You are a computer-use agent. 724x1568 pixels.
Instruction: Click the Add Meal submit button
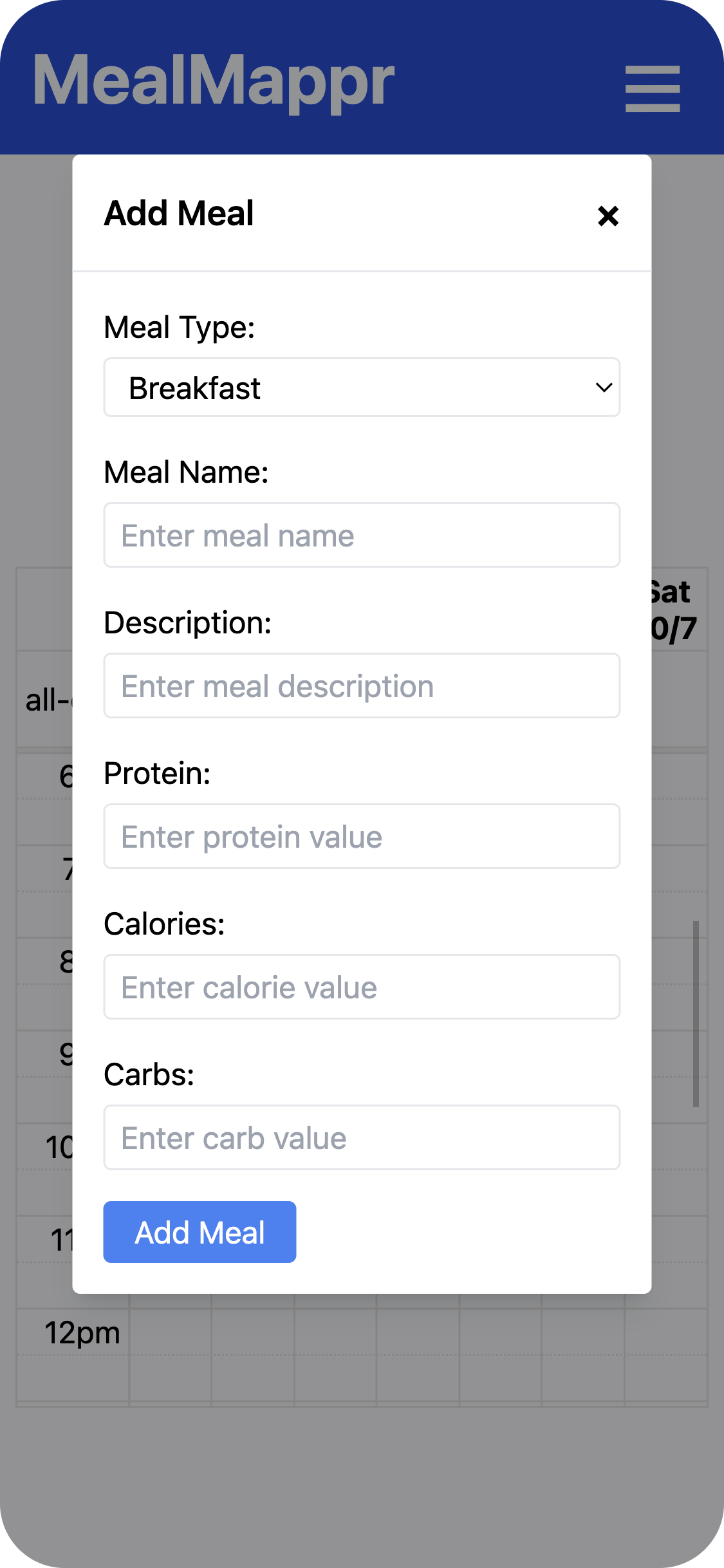(x=200, y=1231)
